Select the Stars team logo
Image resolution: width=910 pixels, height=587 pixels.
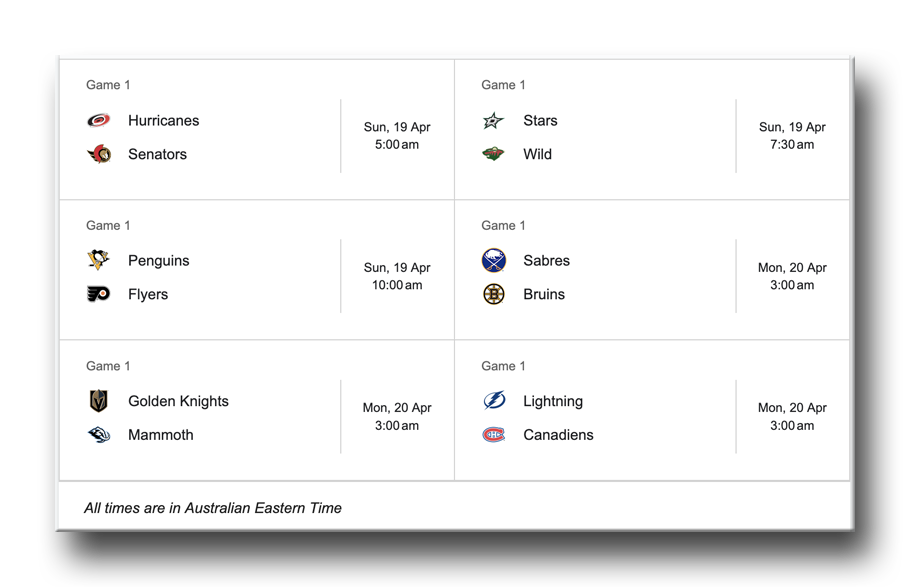coord(494,121)
